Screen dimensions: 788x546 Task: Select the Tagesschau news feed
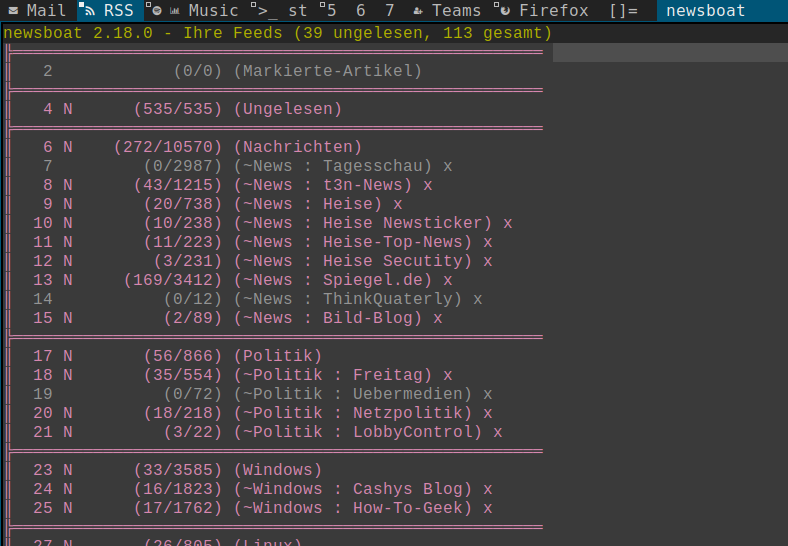click(377, 166)
